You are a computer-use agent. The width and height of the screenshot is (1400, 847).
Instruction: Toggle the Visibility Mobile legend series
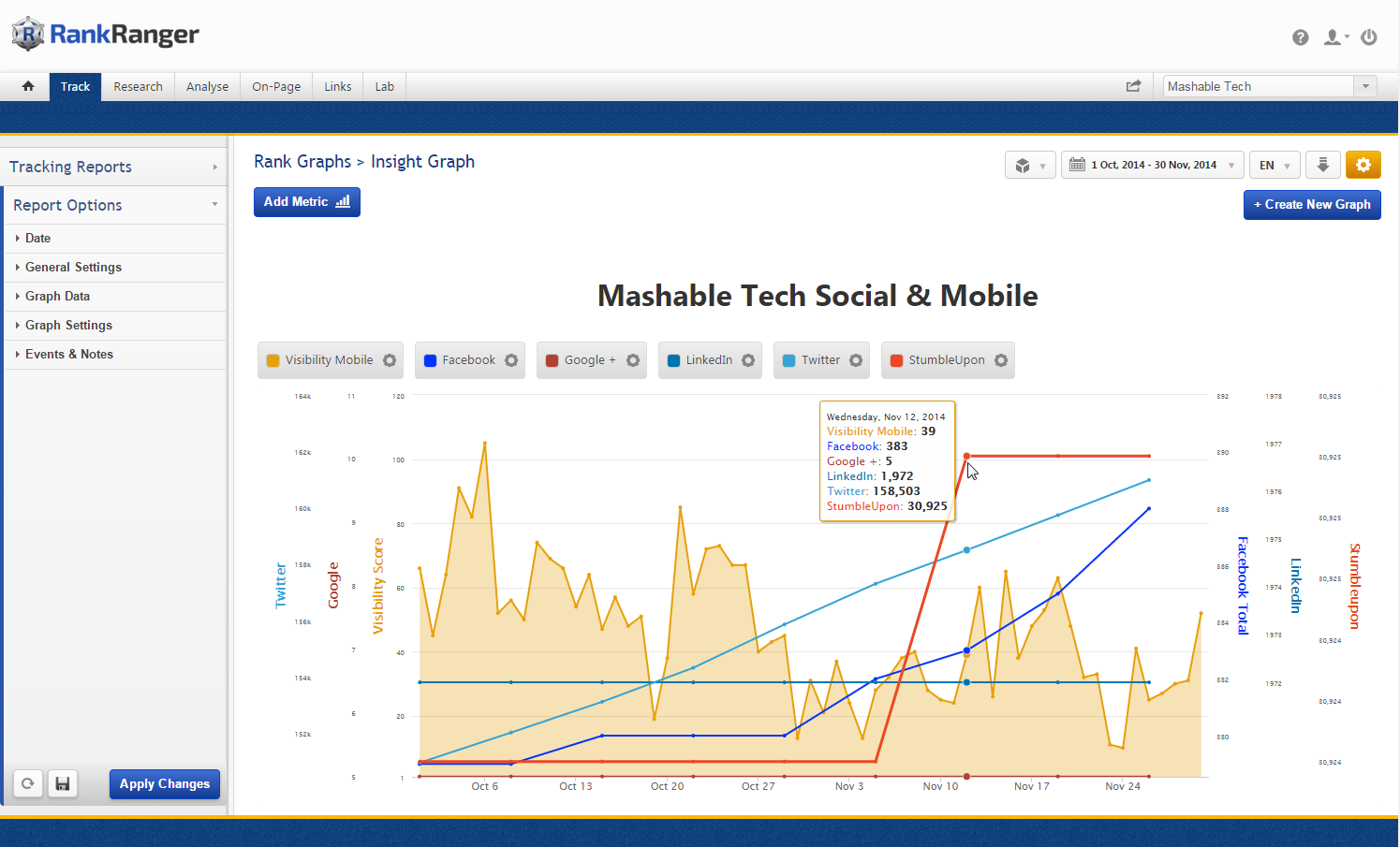(x=320, y=360)
